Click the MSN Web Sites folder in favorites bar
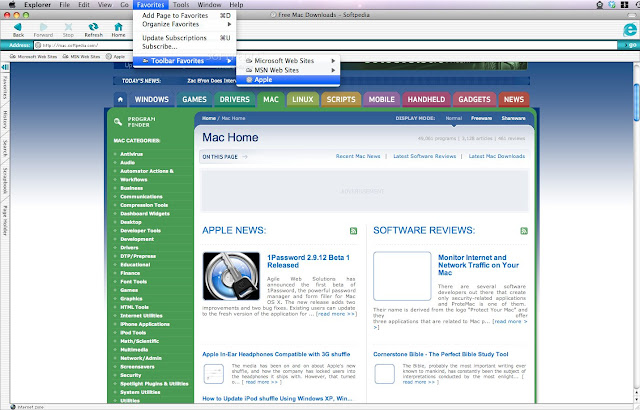Viewport: 640px width, 410px height. tap(81, 57)
